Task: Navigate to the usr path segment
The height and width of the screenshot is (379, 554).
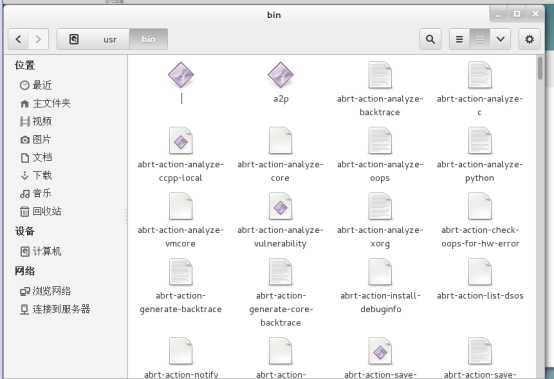Action: pos(110,39)
